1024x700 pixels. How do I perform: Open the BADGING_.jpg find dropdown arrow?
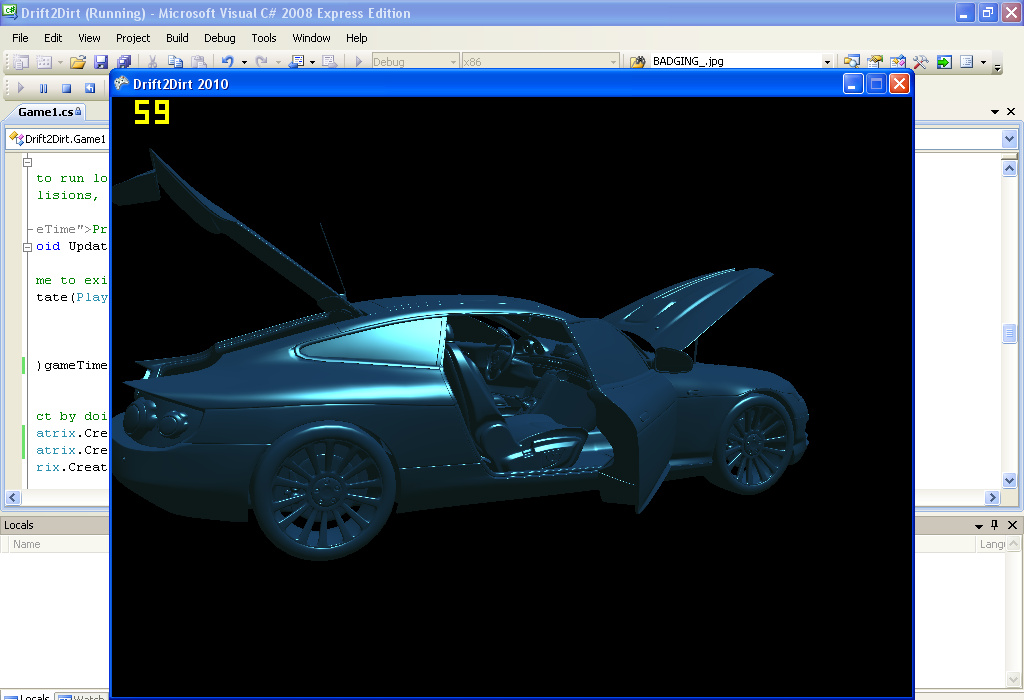point(827,62)
